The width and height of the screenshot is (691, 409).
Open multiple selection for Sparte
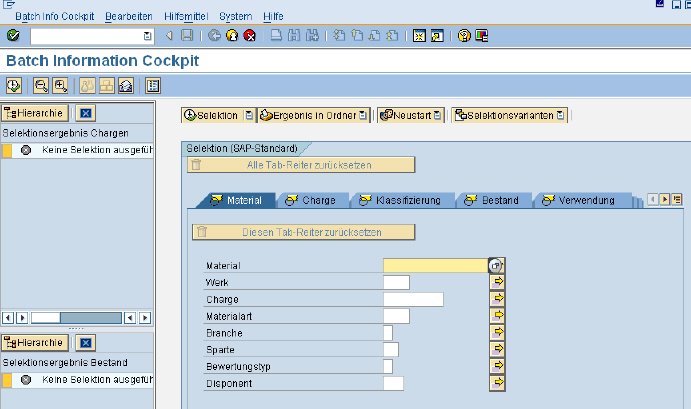[498, 349]
